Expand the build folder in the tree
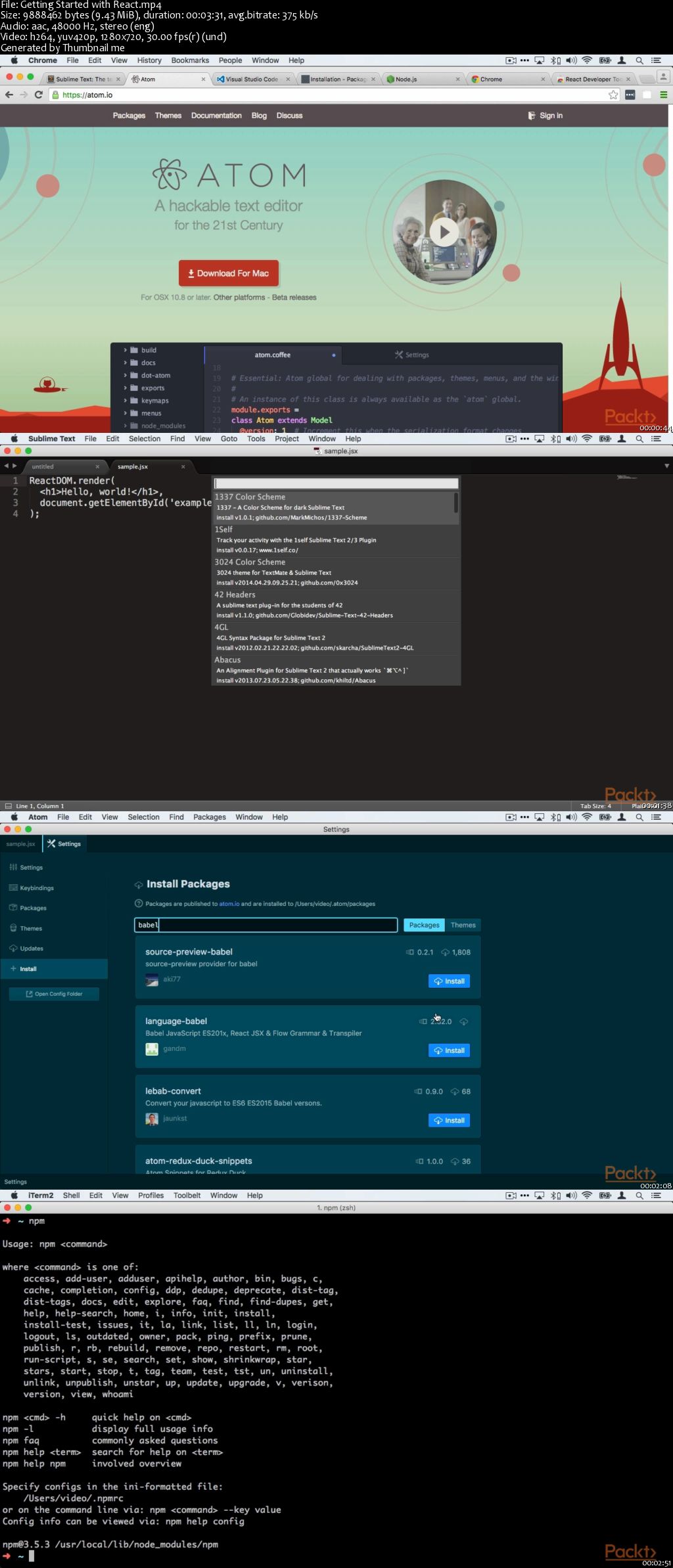Image resolution: width=673 pixels, height=1568 pixels. point(149,350)
